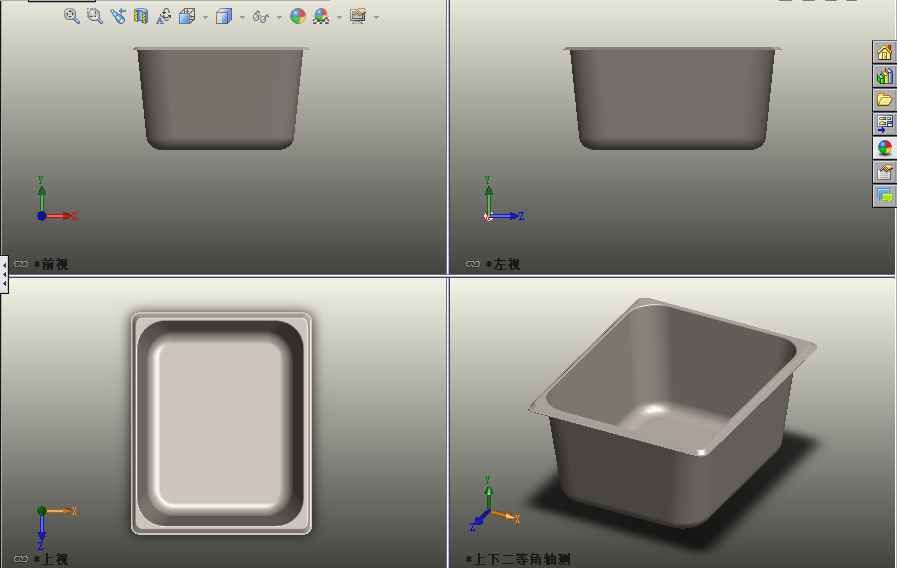Open the Design Library books tab
Viewport: 897px width, 568px height.
pyautogui.click(x=884, y=76)
